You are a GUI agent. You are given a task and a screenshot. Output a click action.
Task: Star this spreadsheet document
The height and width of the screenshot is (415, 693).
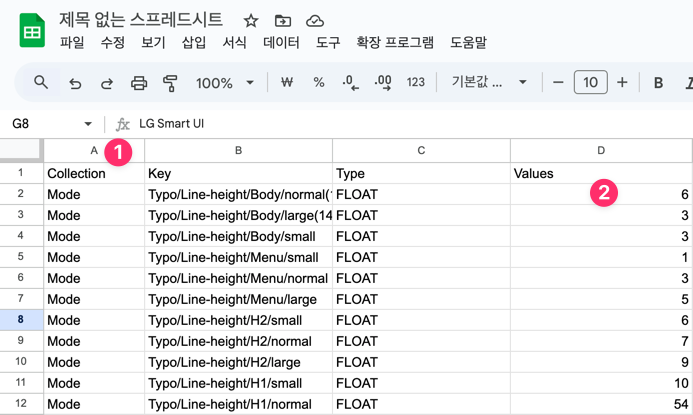pos(251,20)
